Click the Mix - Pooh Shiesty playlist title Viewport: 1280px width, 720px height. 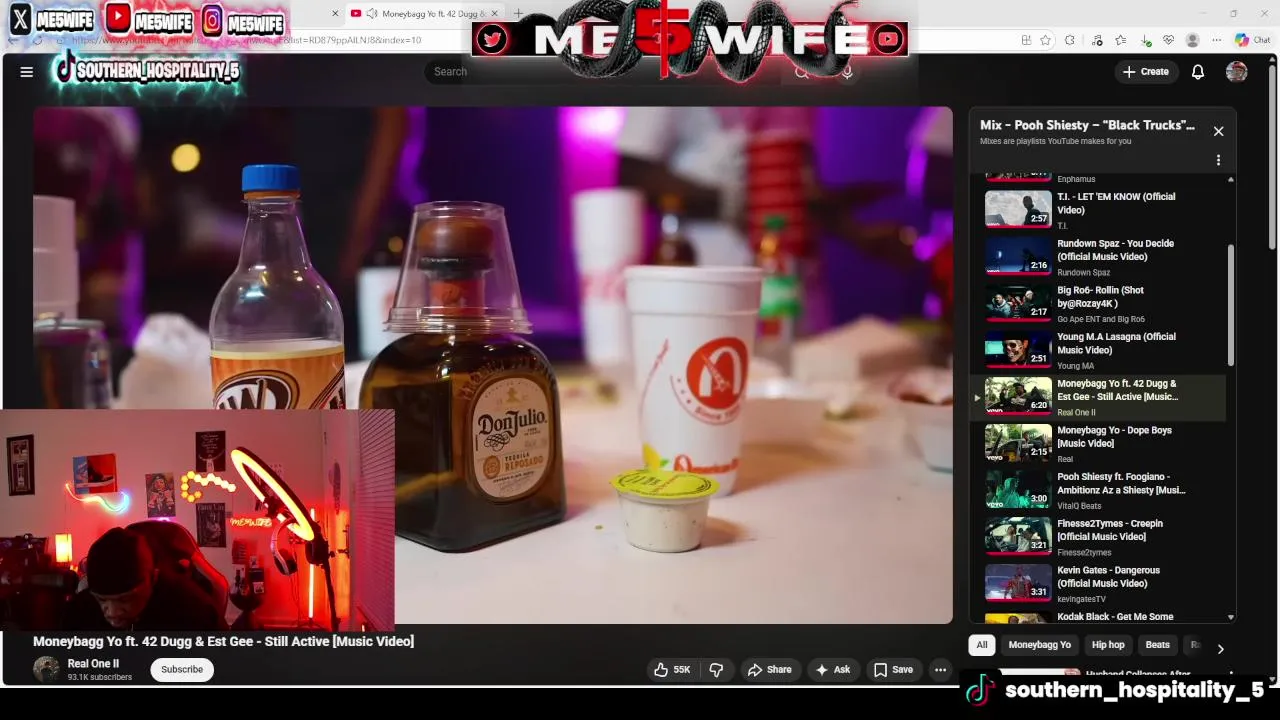point(1087,125)
